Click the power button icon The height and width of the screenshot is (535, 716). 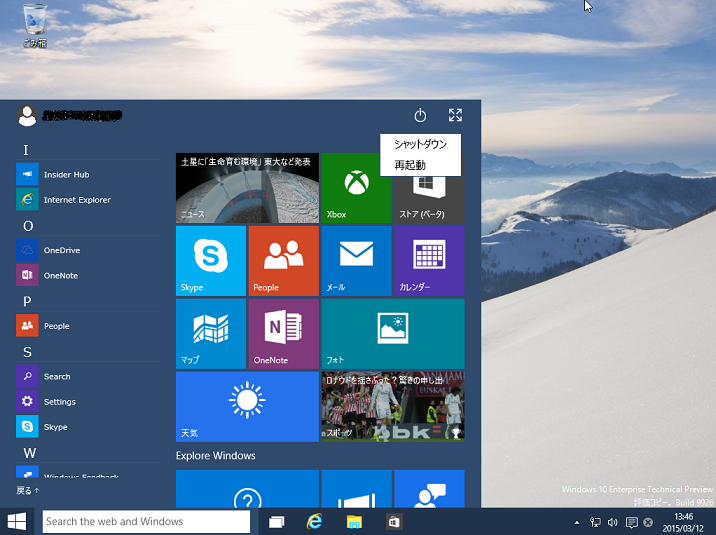coord(420,115)
